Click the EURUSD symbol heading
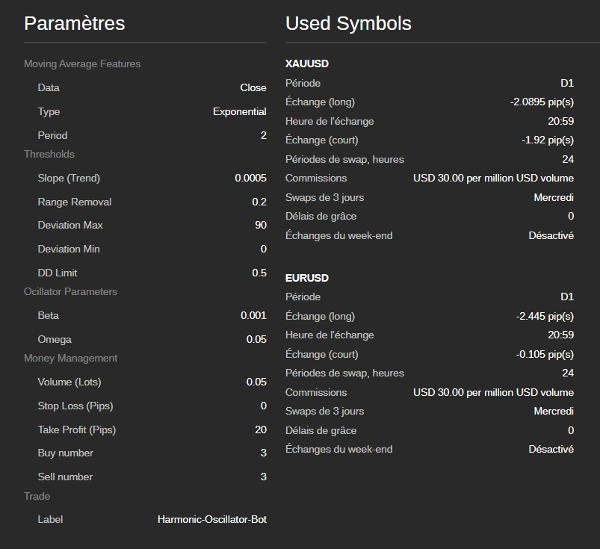 click(x=307, y=278)
